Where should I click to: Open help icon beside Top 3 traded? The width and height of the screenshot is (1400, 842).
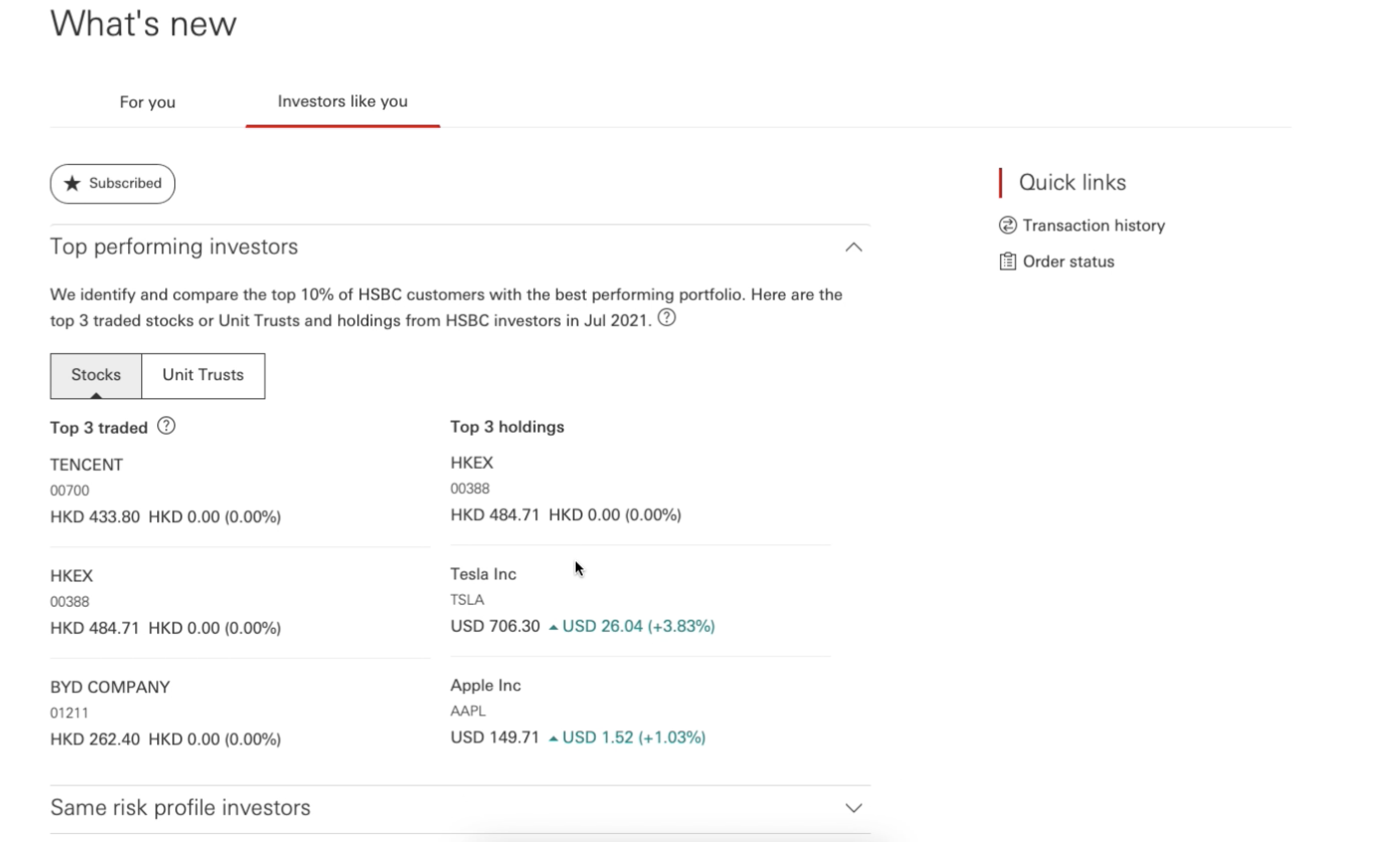(166, 426)
